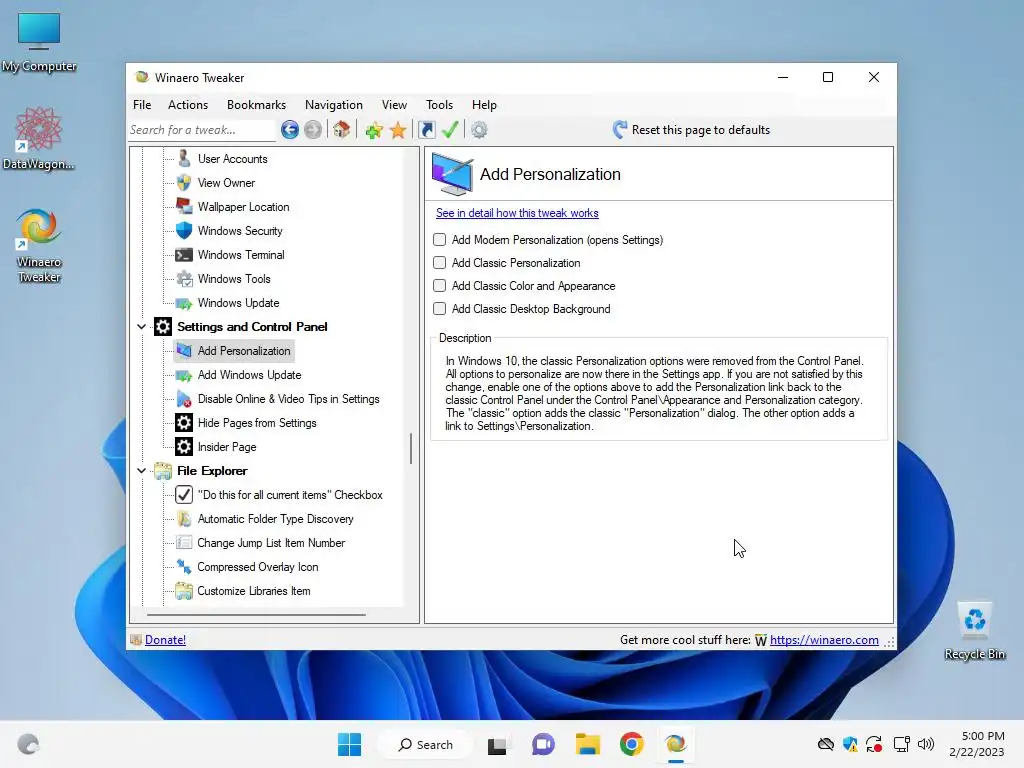Open the File menu

(142, 104)
